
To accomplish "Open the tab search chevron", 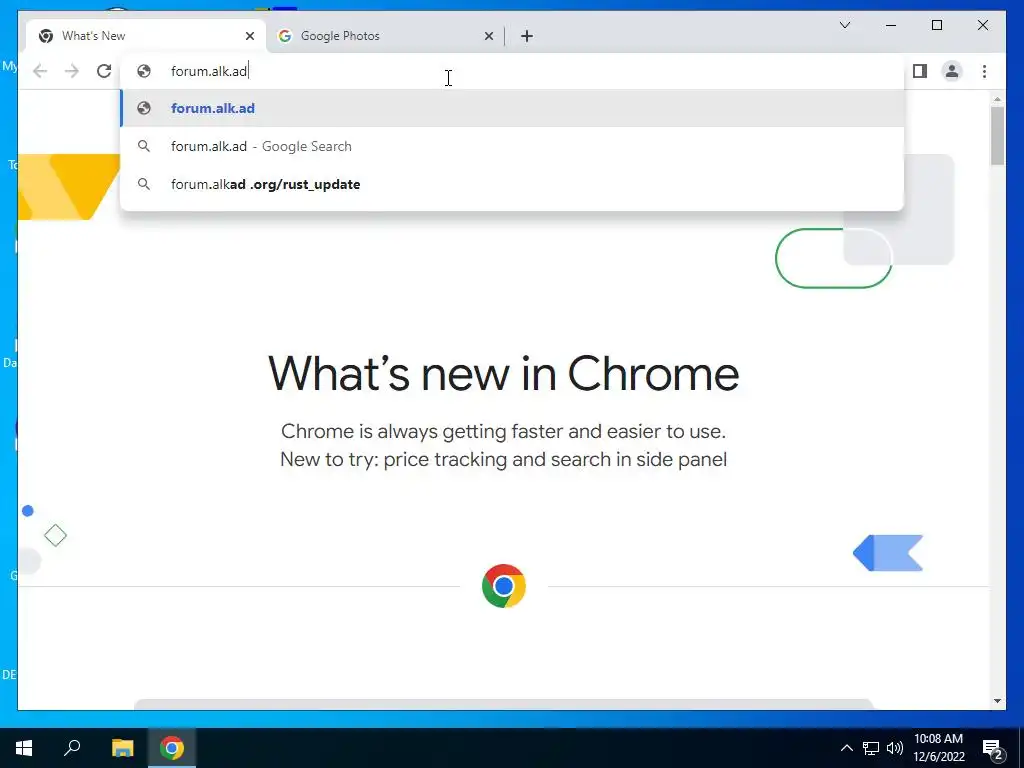I will click(x=844, y=25).
